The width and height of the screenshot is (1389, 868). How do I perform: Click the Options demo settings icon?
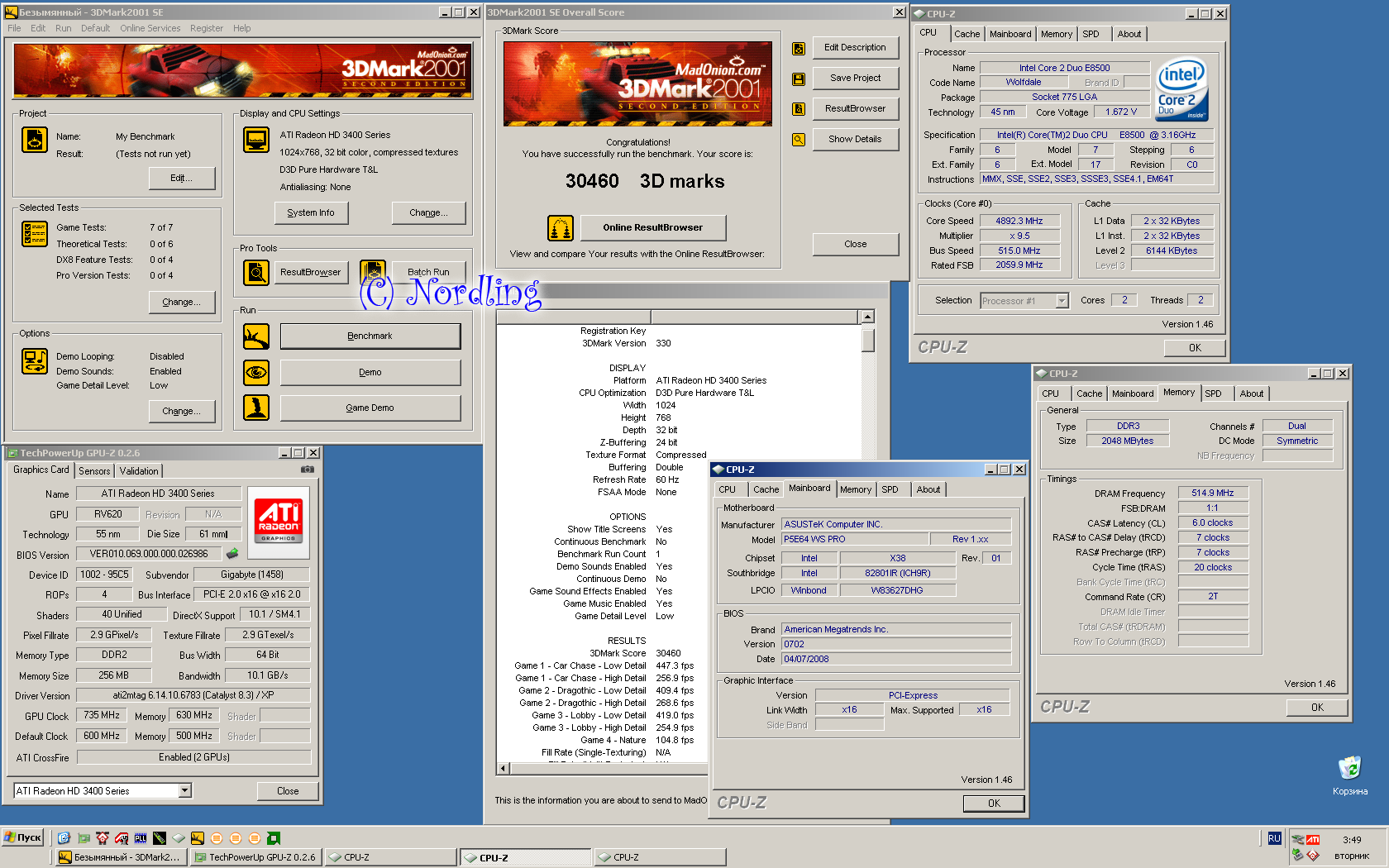pyautogui.click(x=35, y=361)
